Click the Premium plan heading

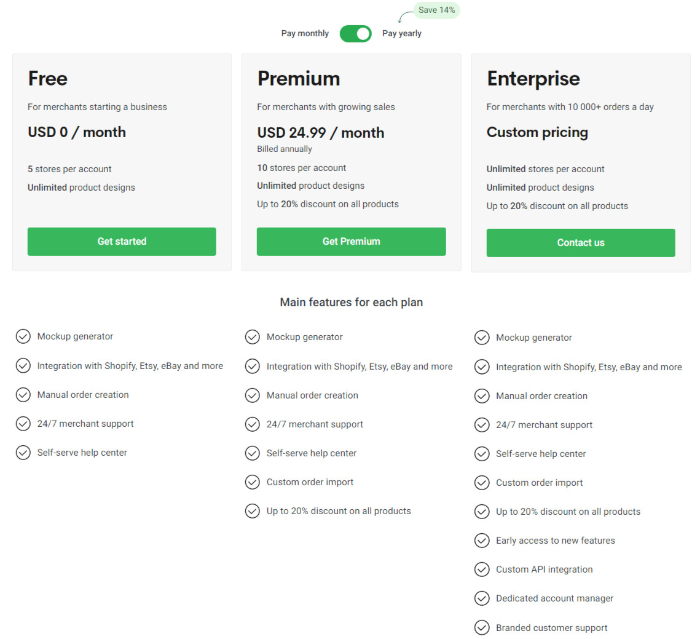click(x=299, y=79)
